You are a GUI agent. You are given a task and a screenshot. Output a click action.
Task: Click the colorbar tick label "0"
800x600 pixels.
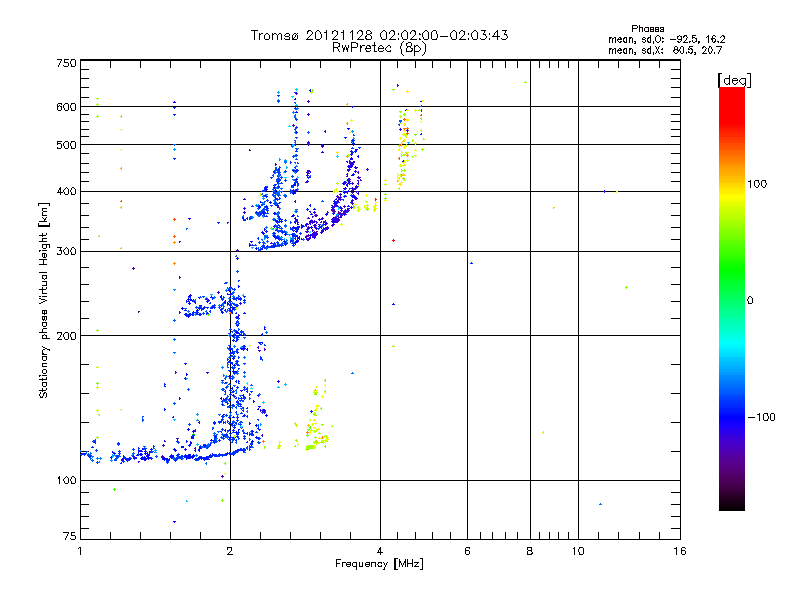pos(750,301)
